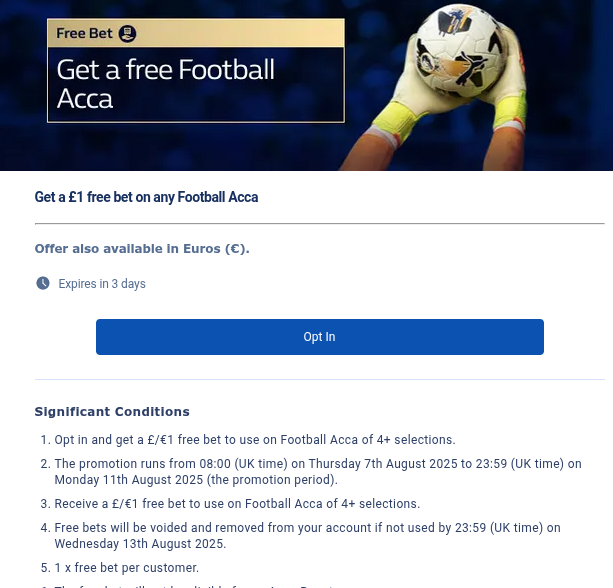Click the divider line below the offer heading
613x588 pixels.
[x=319, y=223]
